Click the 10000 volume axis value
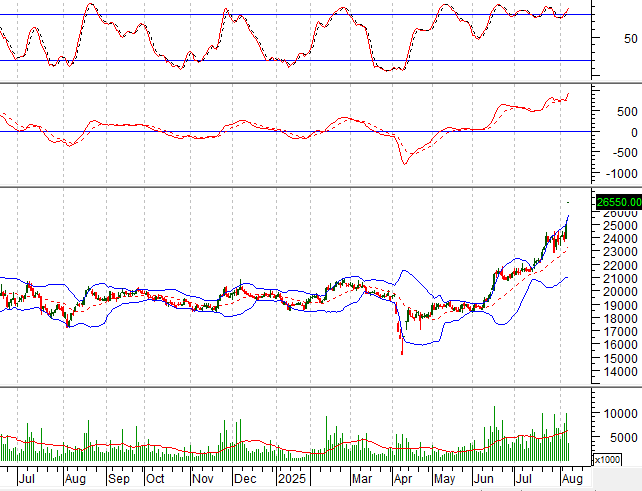Viewport: 642px width, 491px height. (620, 414)
